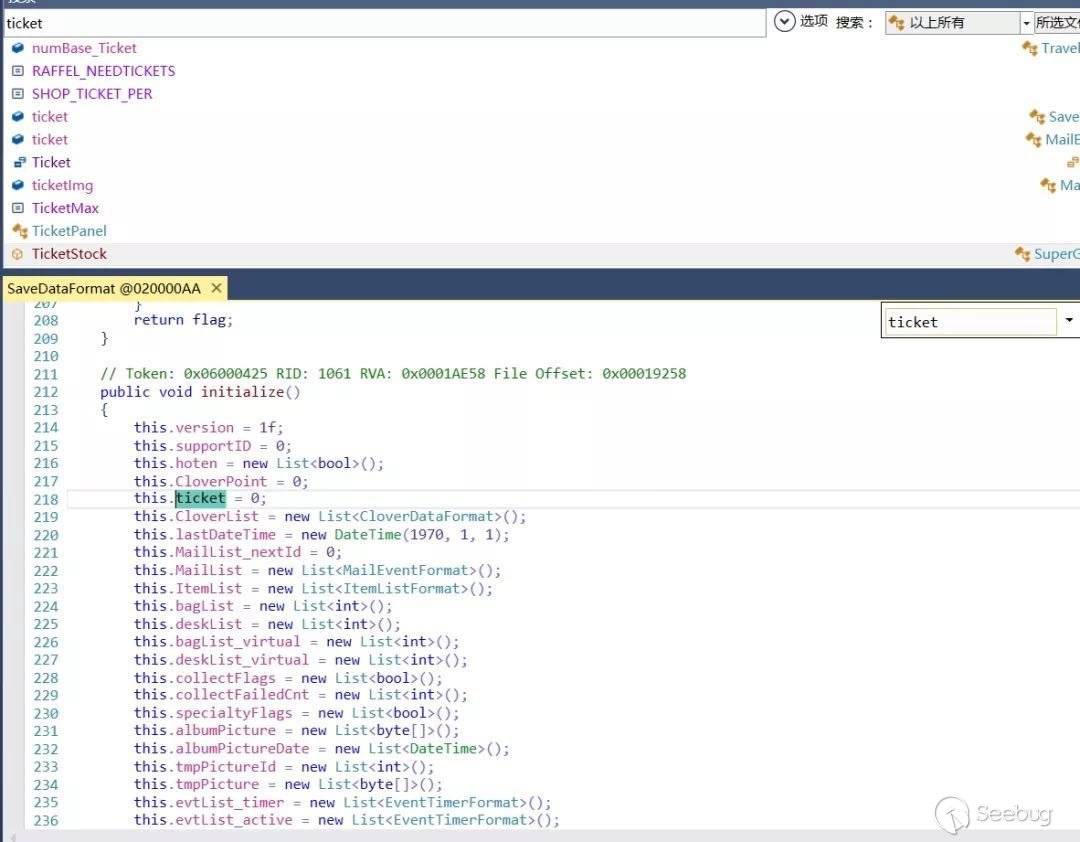Click the capitalized Ticket result icon
The image size is (1080, 842).
[x=18, y=162]
